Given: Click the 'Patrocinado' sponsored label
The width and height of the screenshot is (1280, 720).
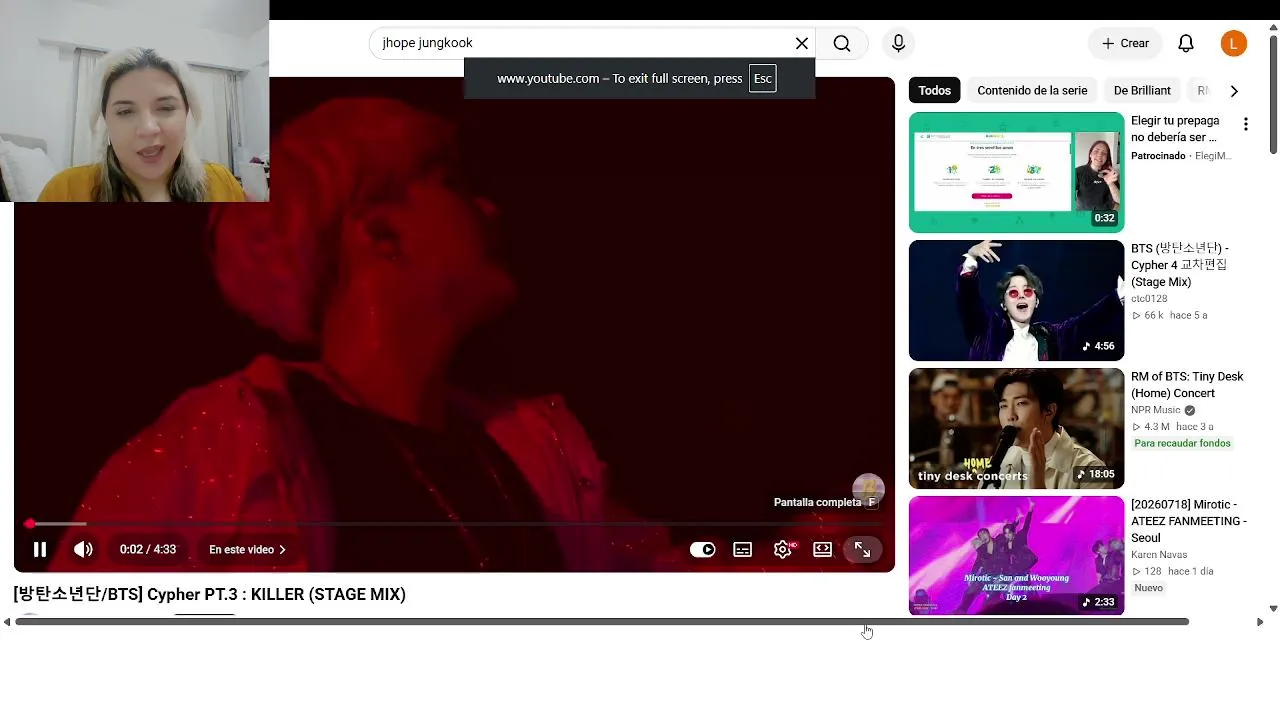Looking at the screenshot, I should pyautogui.click(x=1158, y=156).
